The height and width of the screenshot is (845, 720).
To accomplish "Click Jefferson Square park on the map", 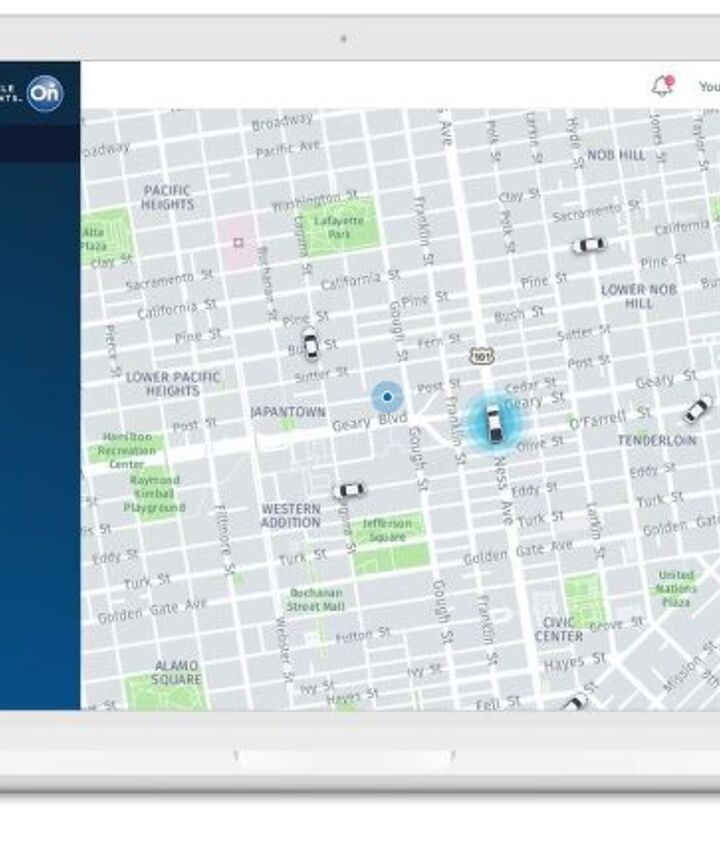I will tap(387, 531).
